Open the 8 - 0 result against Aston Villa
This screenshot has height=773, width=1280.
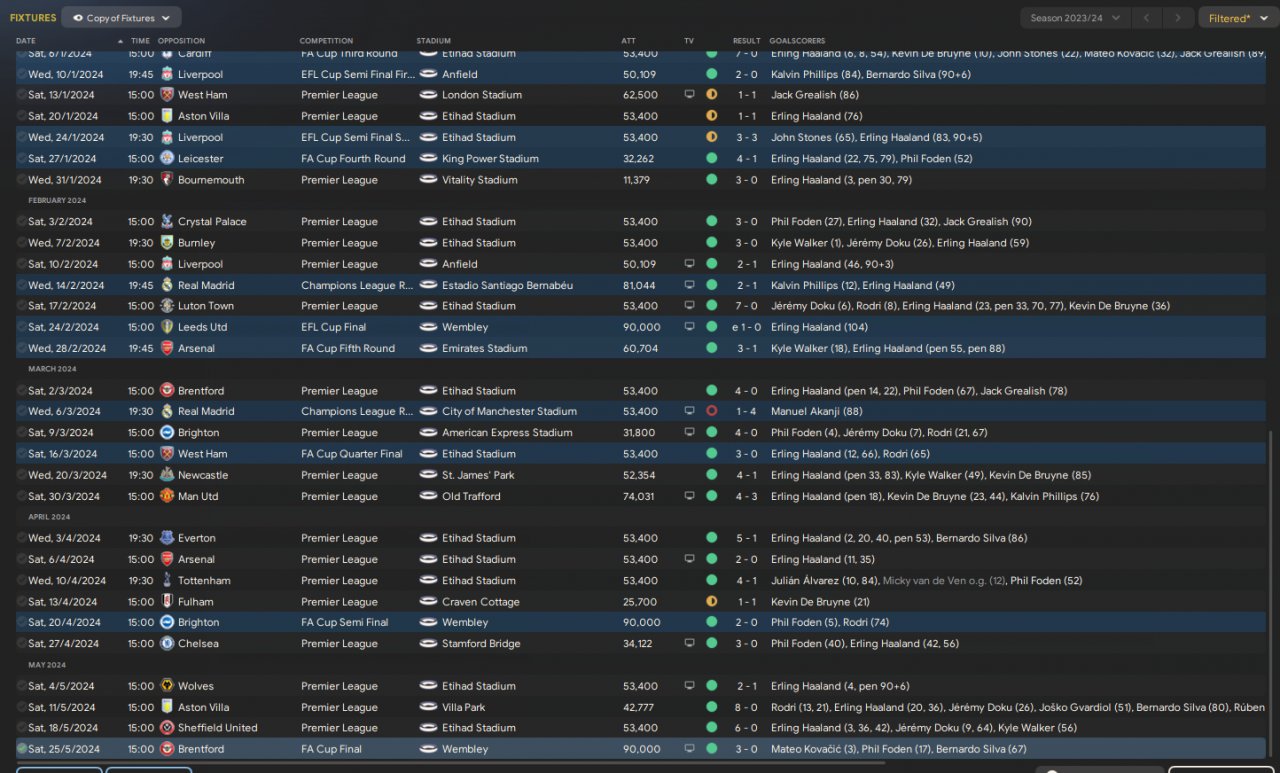click(747, 707)
